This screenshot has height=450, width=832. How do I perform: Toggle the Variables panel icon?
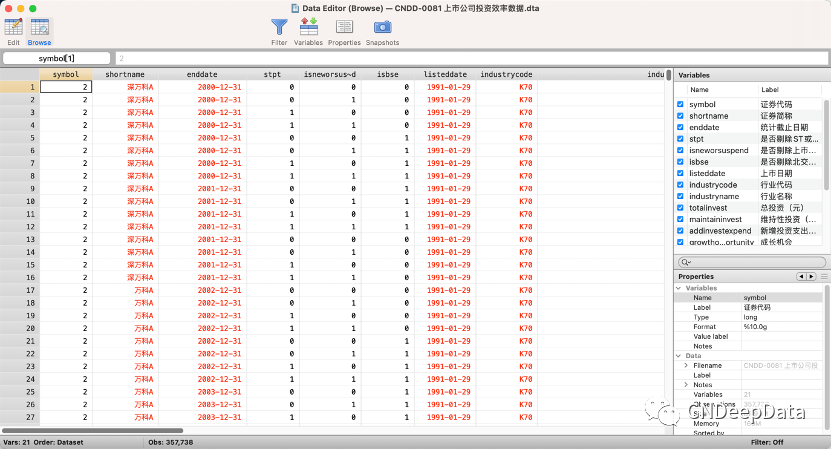[x=309, y=27]
